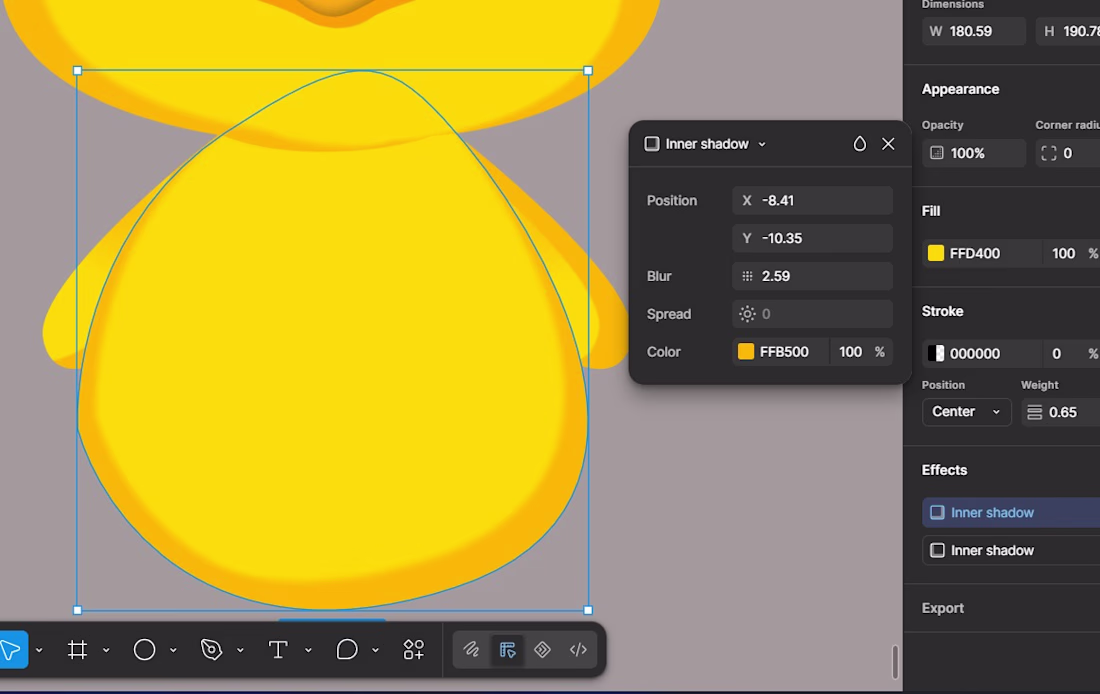Viewport: 1100px width, 694px height.
Task: Edit shadow color hex FFB500
Action: 784,352
